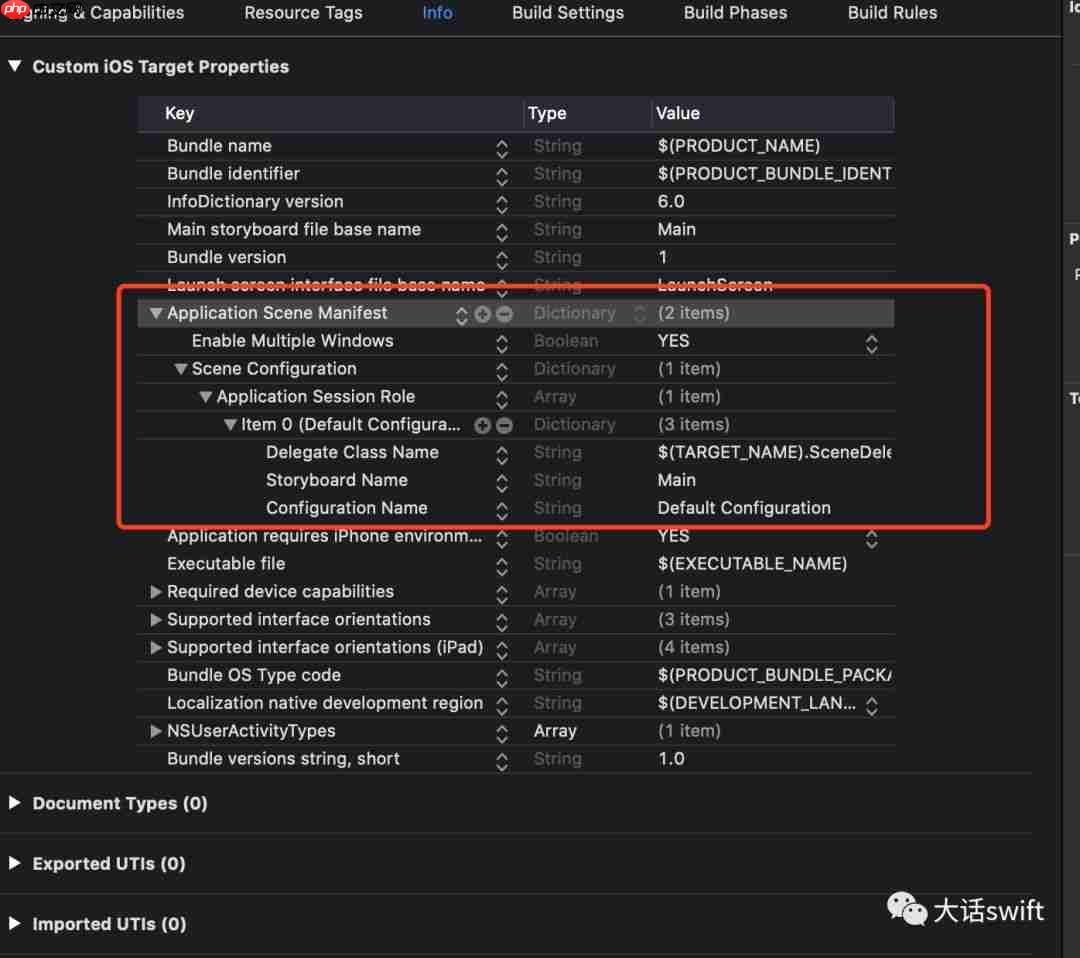Open Localization native development region value dropdown

point(871,705)
